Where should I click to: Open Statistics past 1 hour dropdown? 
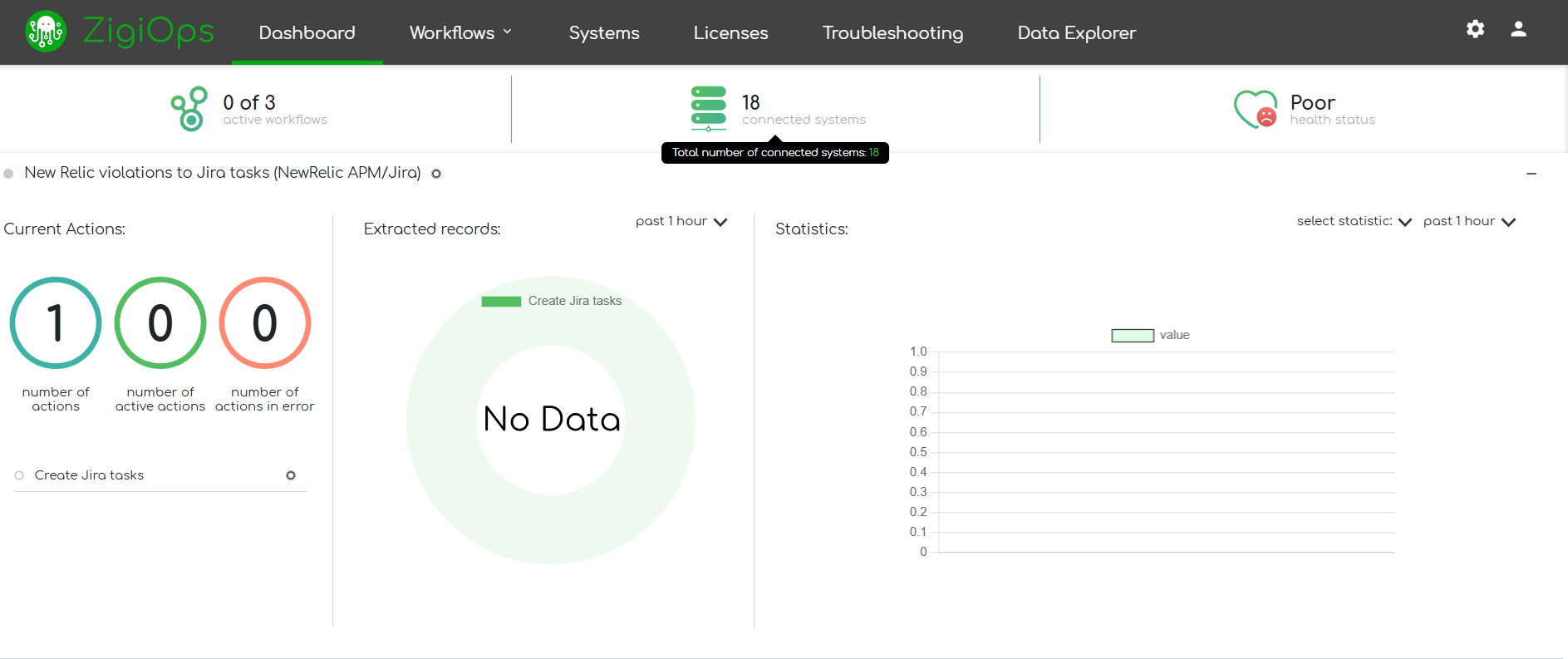(1469, 221)
